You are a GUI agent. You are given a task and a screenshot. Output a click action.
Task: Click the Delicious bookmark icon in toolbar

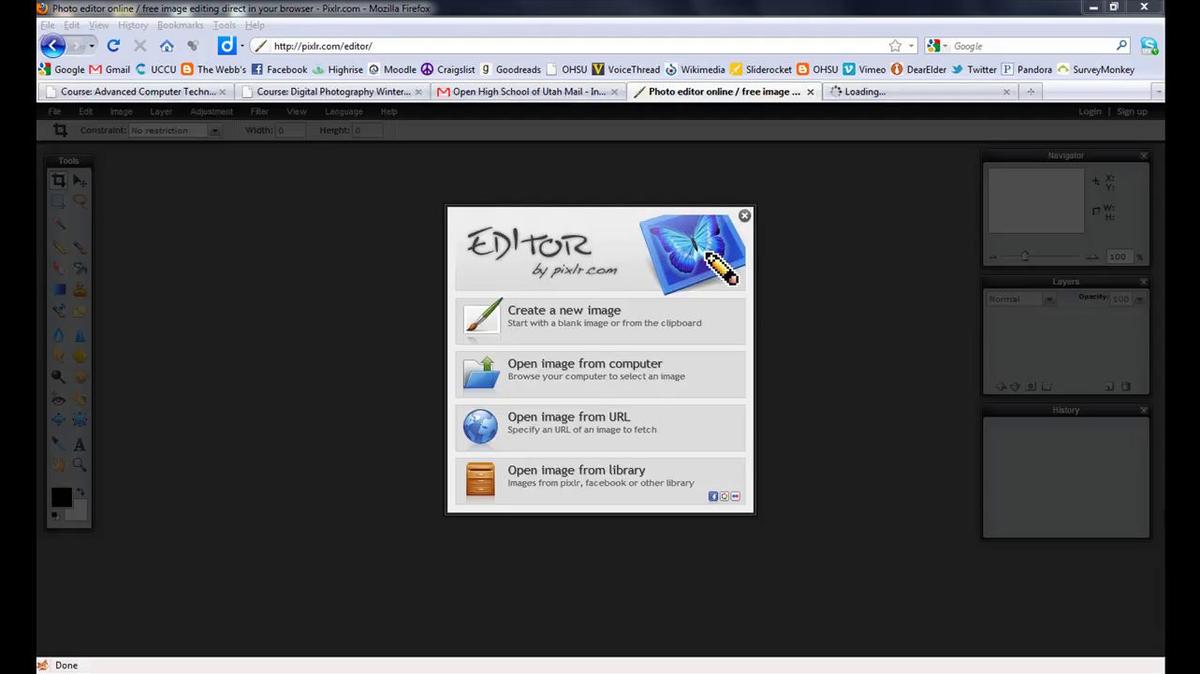click(x=227, y=45)
